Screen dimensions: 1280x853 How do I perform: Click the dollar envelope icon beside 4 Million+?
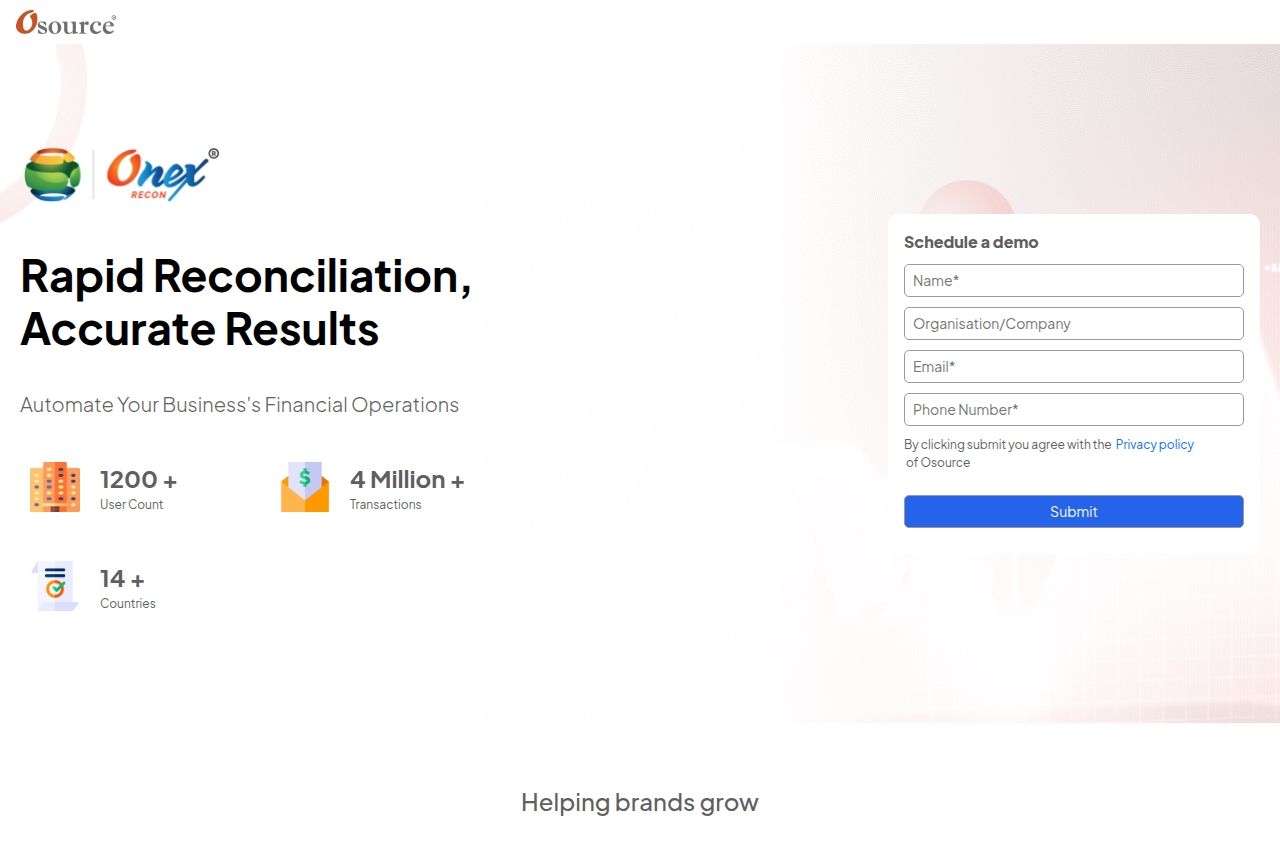[x=305, y=487]
